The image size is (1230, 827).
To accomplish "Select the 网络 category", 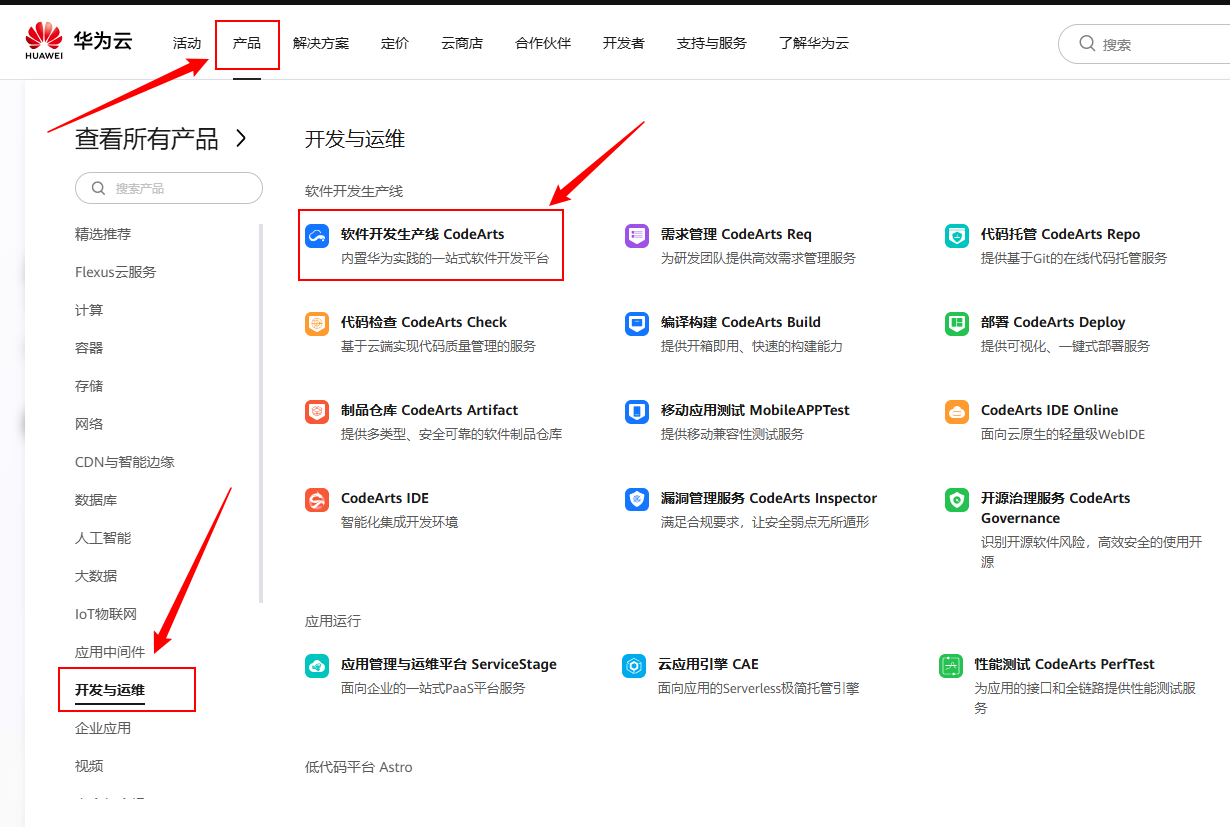I will point(89,424).
